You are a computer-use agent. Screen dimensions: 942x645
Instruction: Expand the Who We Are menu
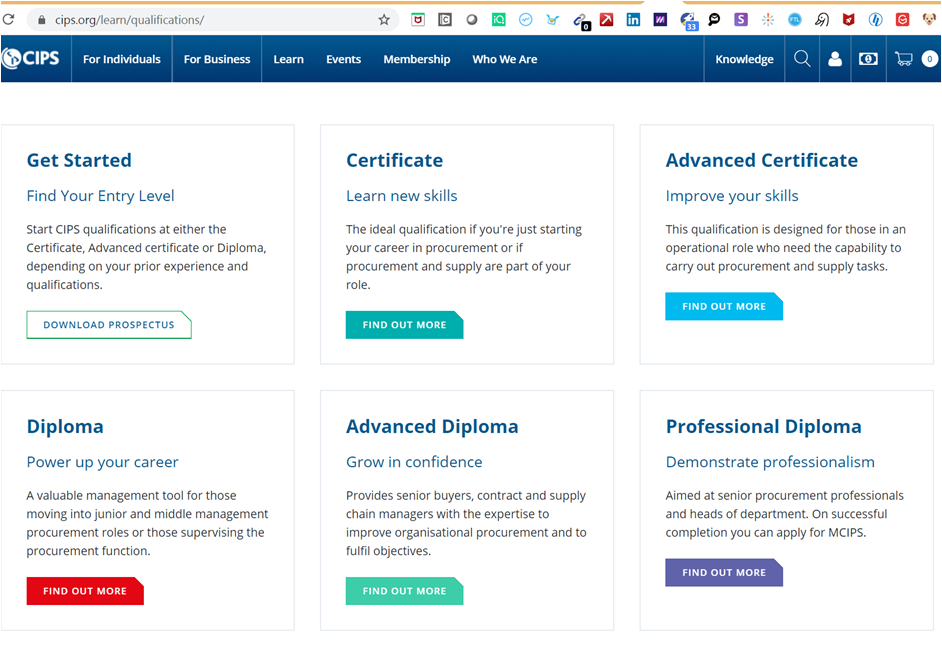(504, 59)
